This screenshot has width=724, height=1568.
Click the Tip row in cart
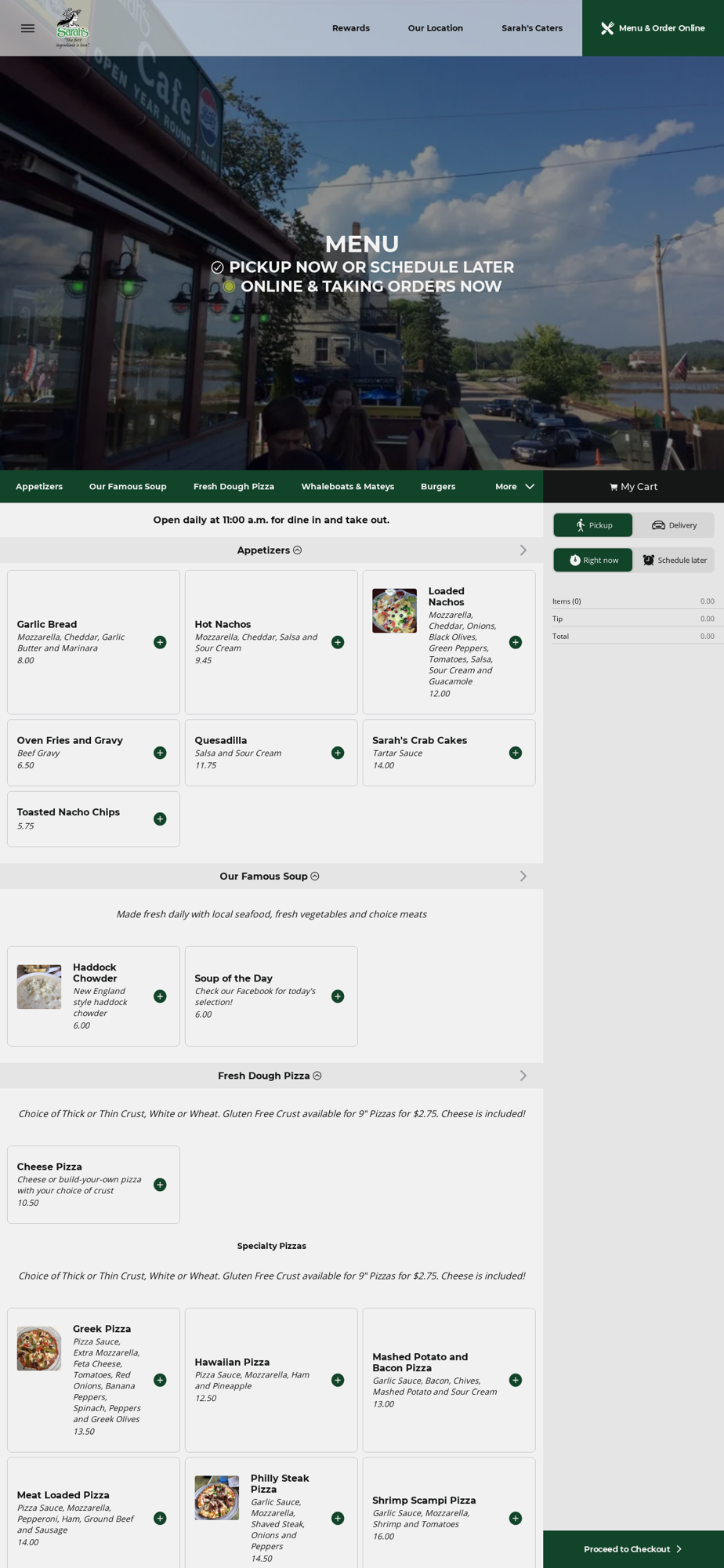tap(633, 619)
